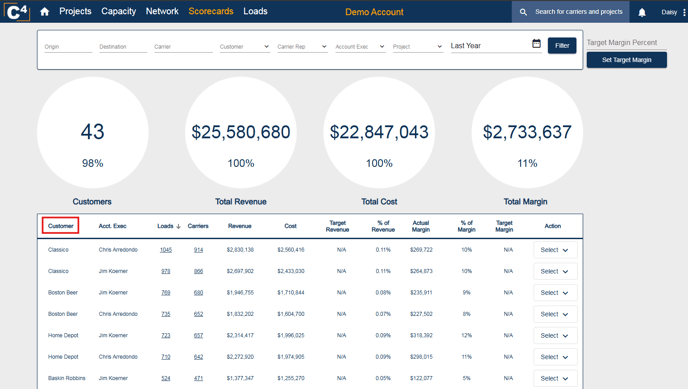Expand the Account Exec dropdown
This screenshot has height=389, width=688.
(x=360, y=47)
